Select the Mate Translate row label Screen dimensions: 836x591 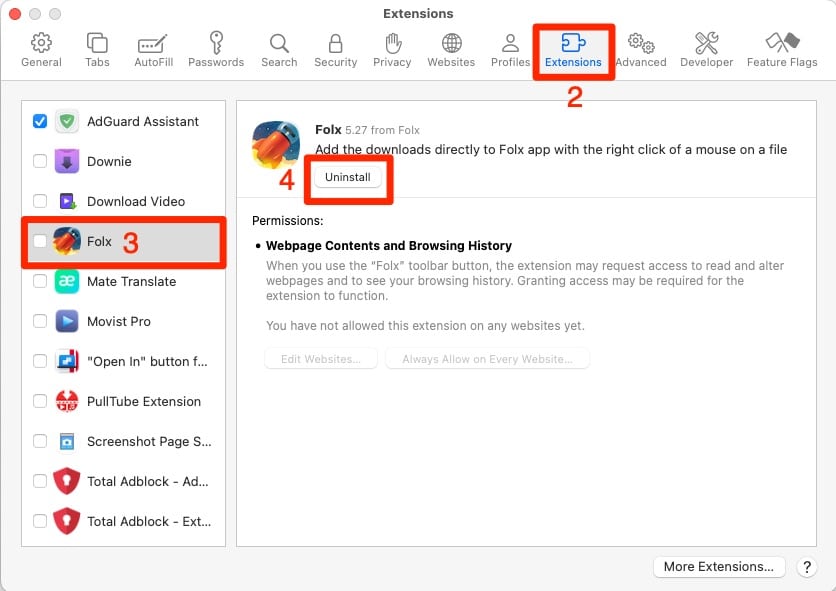pos(132,282)
